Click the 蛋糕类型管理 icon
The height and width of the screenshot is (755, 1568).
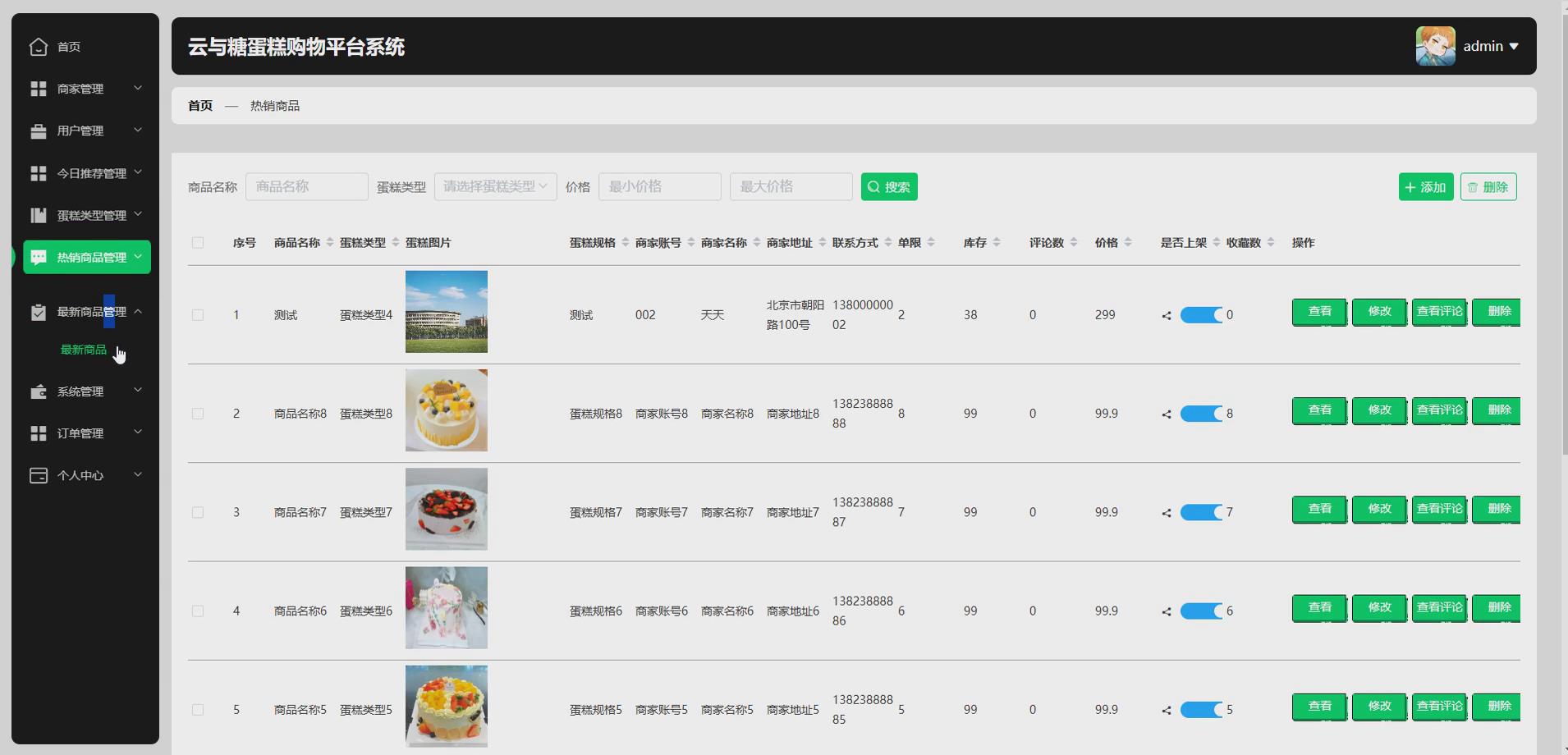39,215
